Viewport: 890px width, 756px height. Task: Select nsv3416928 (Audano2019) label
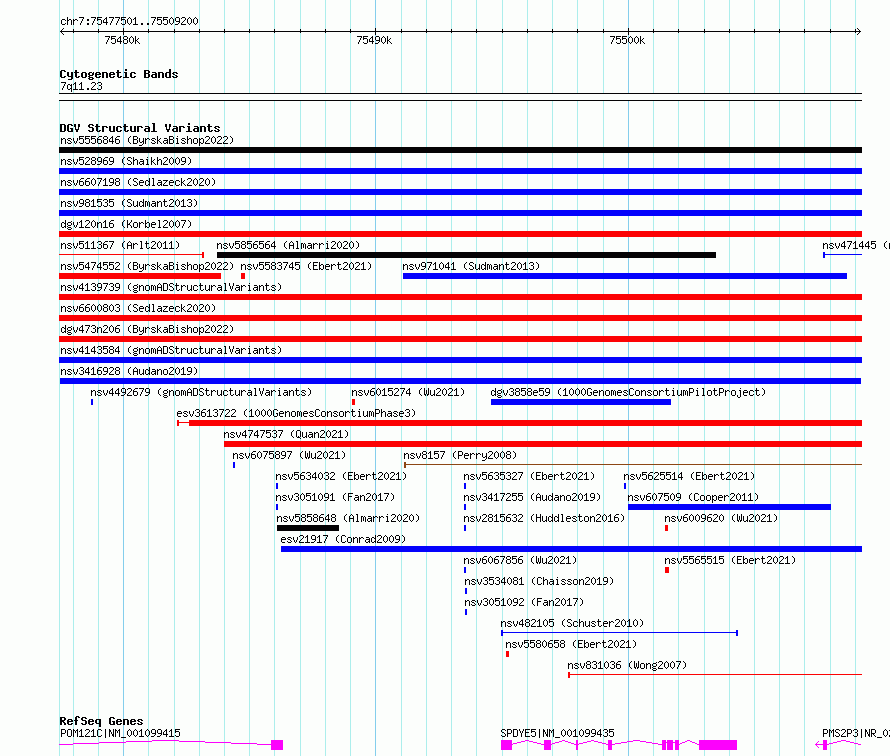click(129, 371)
